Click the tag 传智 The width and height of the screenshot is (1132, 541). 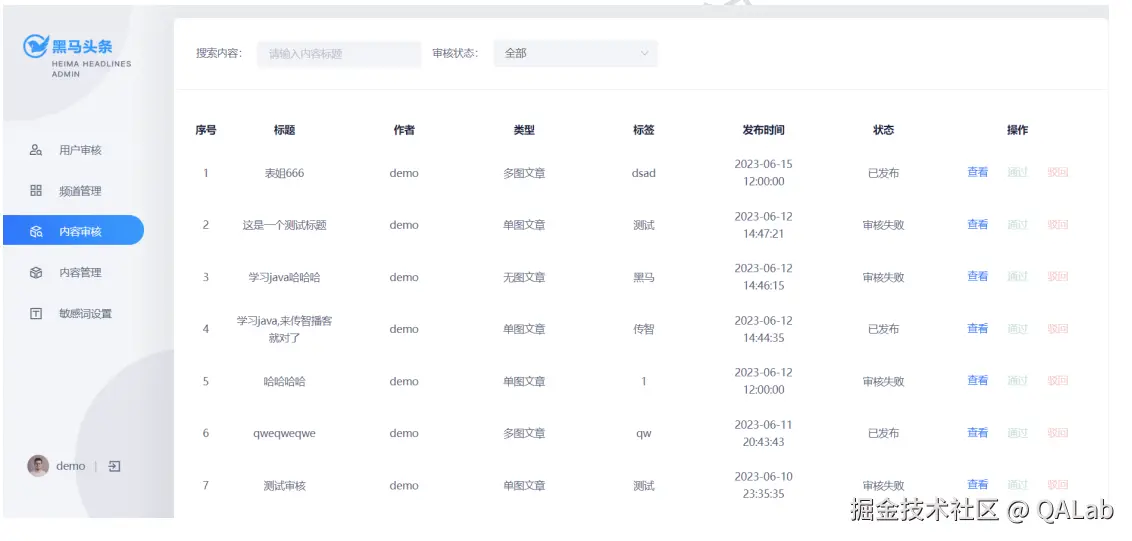[x=643, y=329]
